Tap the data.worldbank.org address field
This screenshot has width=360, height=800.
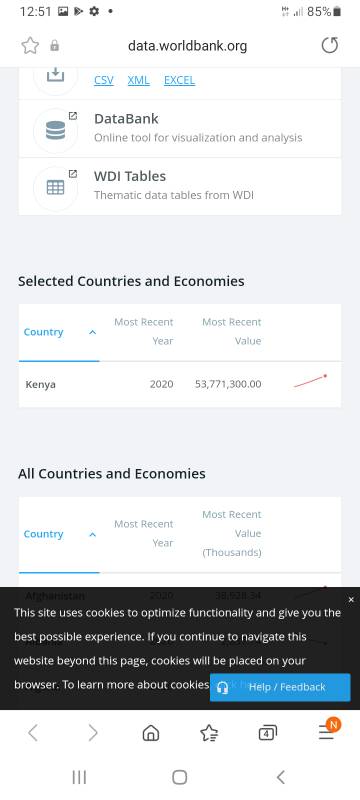[x=188, y=46]
